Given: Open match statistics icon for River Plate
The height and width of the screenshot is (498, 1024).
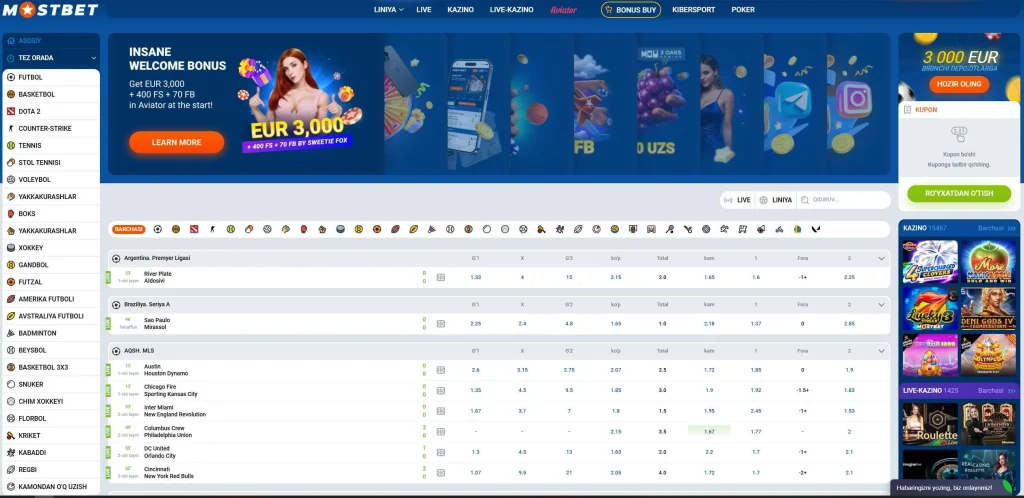Looking at the screenshot, I should (441, 277).
